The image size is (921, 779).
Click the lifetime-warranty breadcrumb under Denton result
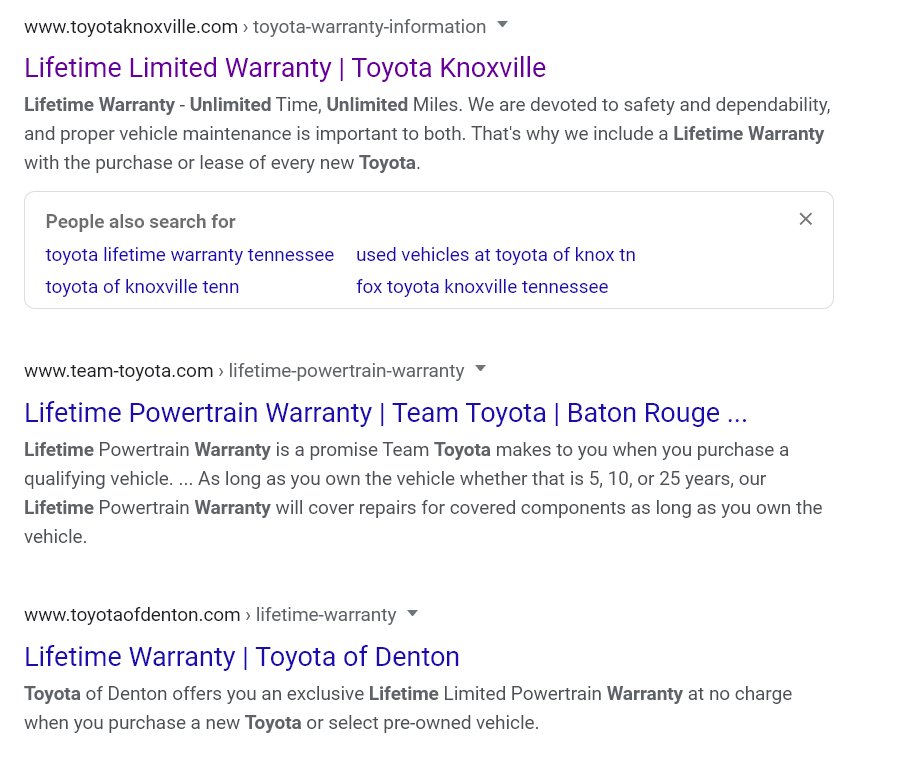(x=326, y=615)
